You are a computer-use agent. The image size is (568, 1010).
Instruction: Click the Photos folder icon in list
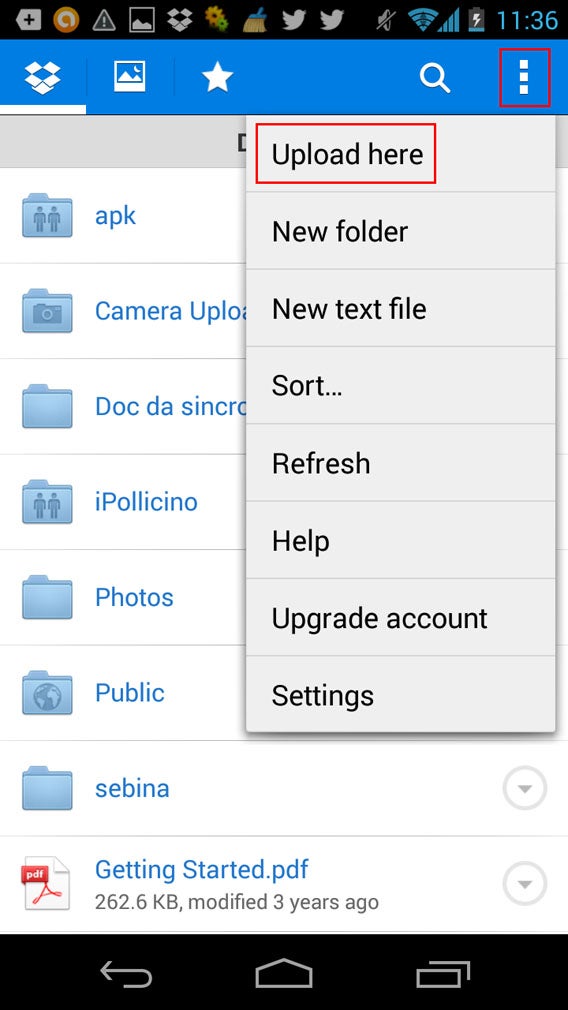tap(47, 597)
